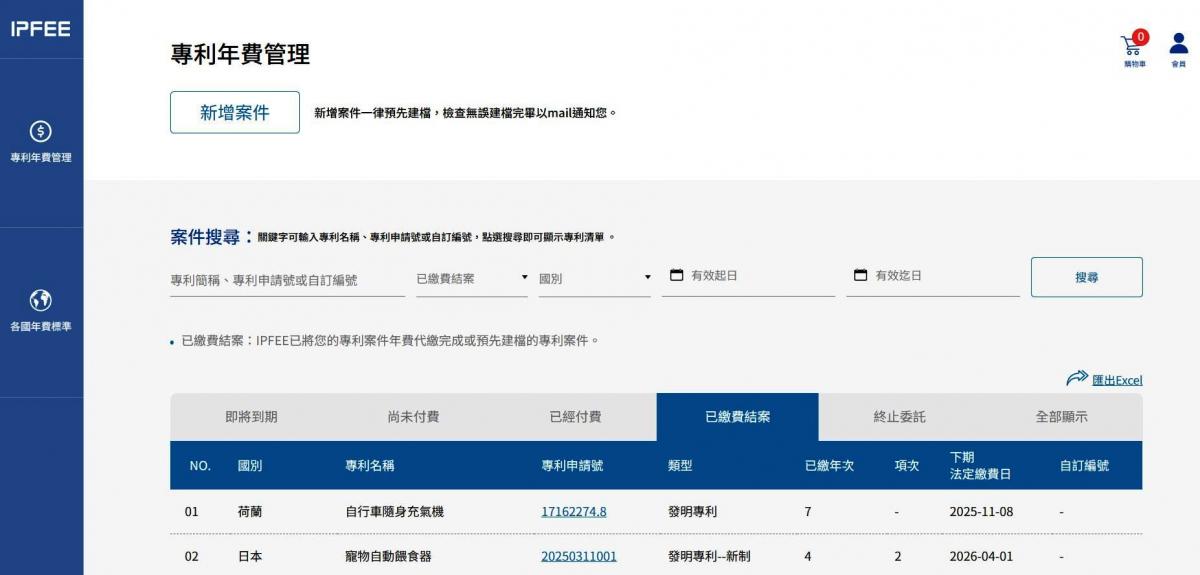Open patent application number 17162274.8
This screenshot has height=575, width=1200.
point(573,512)
